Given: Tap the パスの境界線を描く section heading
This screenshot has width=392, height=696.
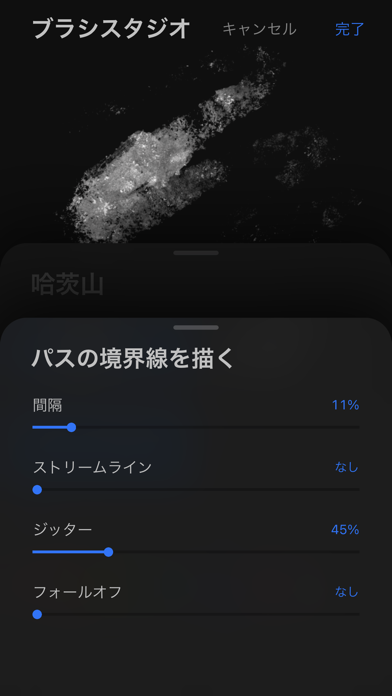Looking at the screenshot, I should [x=133, y=359].
